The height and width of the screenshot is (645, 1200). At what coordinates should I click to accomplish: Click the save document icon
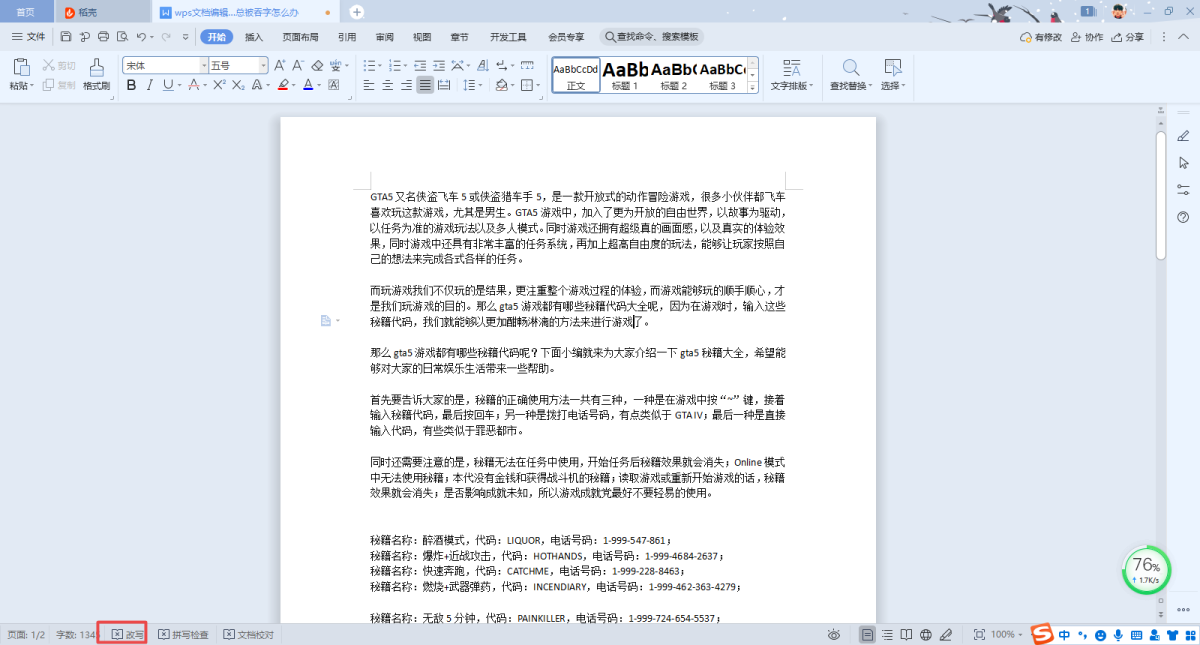point(66,37)
